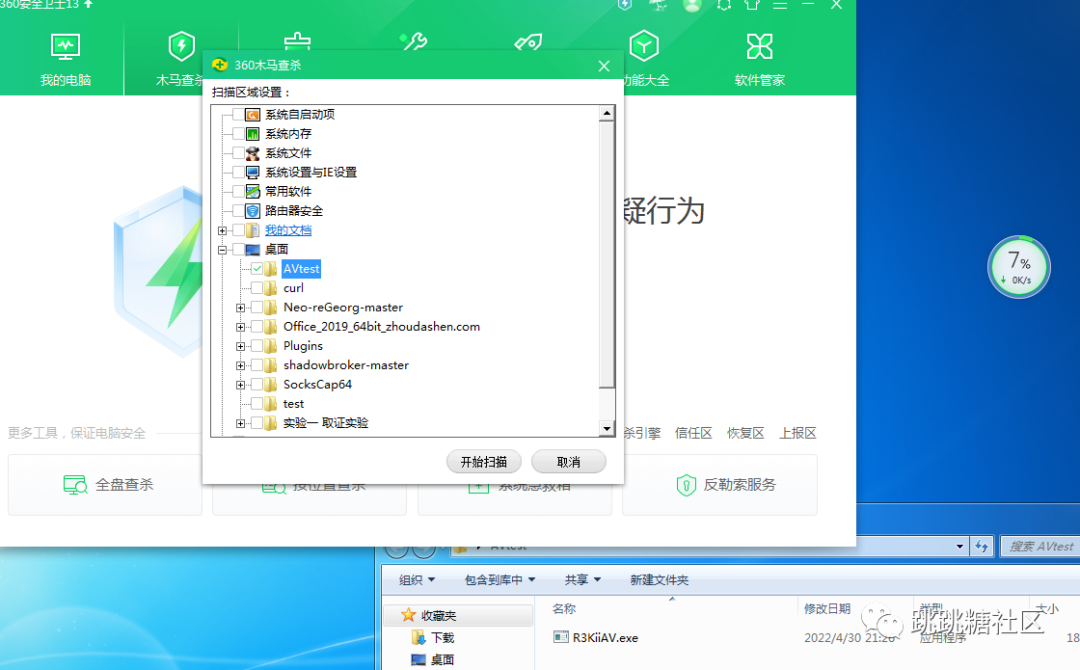Click the 系统设置与IE设置 monitor icon
The image size is (1080, 670).
pyautogui.click(x=253, y=172)
